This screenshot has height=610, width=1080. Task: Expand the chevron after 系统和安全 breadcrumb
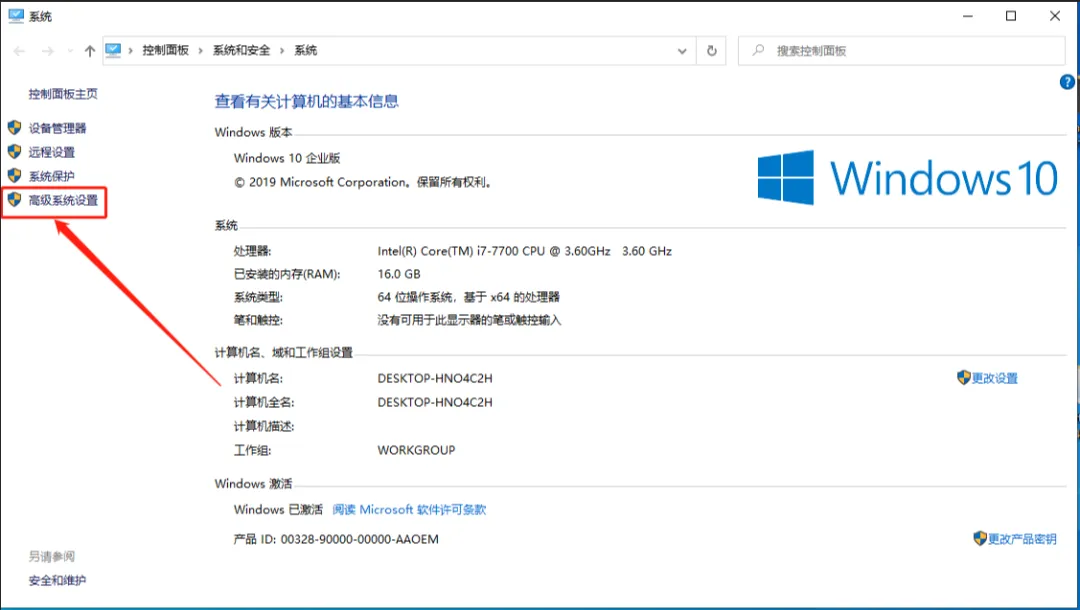tap(282, 51)
